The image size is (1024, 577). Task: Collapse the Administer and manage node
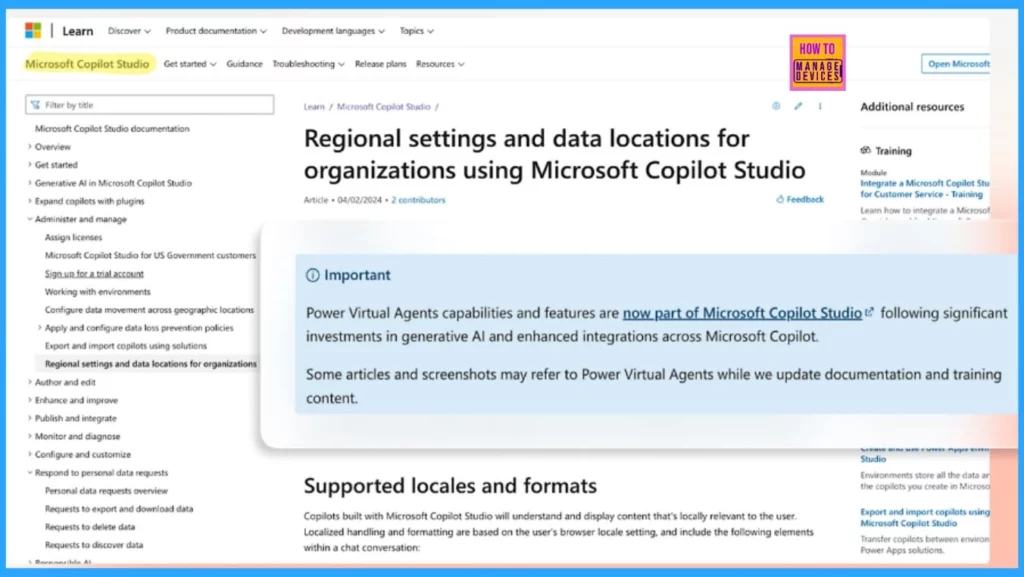tap(29, 219)
